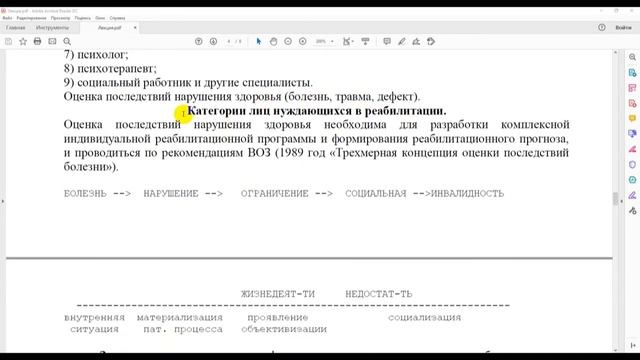Open help with the question mark icon
The height and width of the screenshot is (360, 640).
[602, 27]
